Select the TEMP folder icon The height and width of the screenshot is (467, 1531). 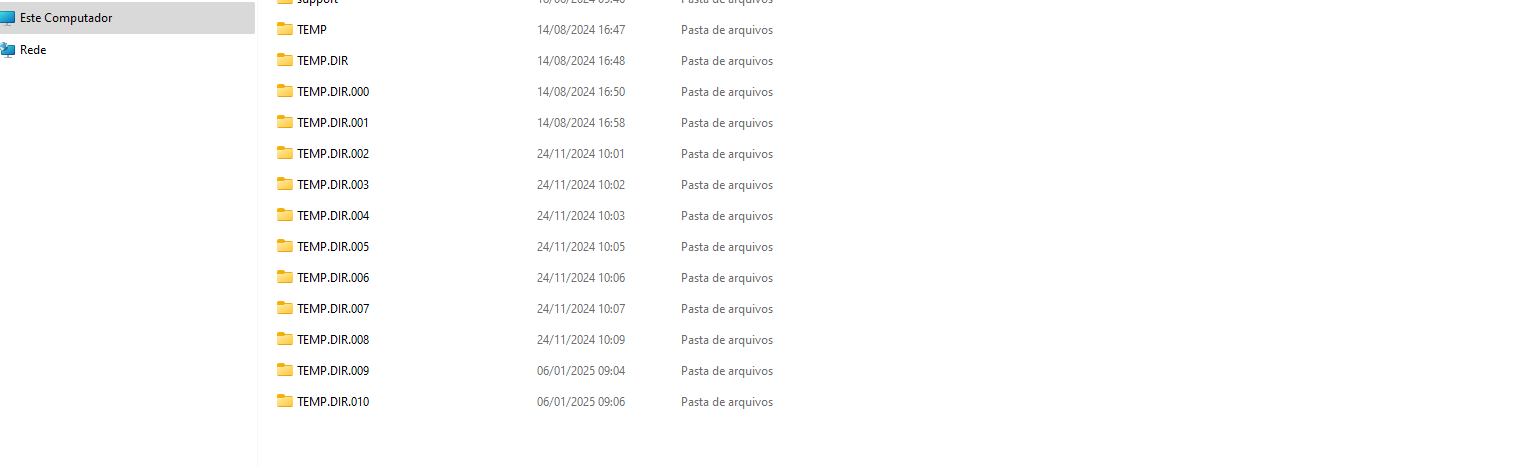[285, 29]
